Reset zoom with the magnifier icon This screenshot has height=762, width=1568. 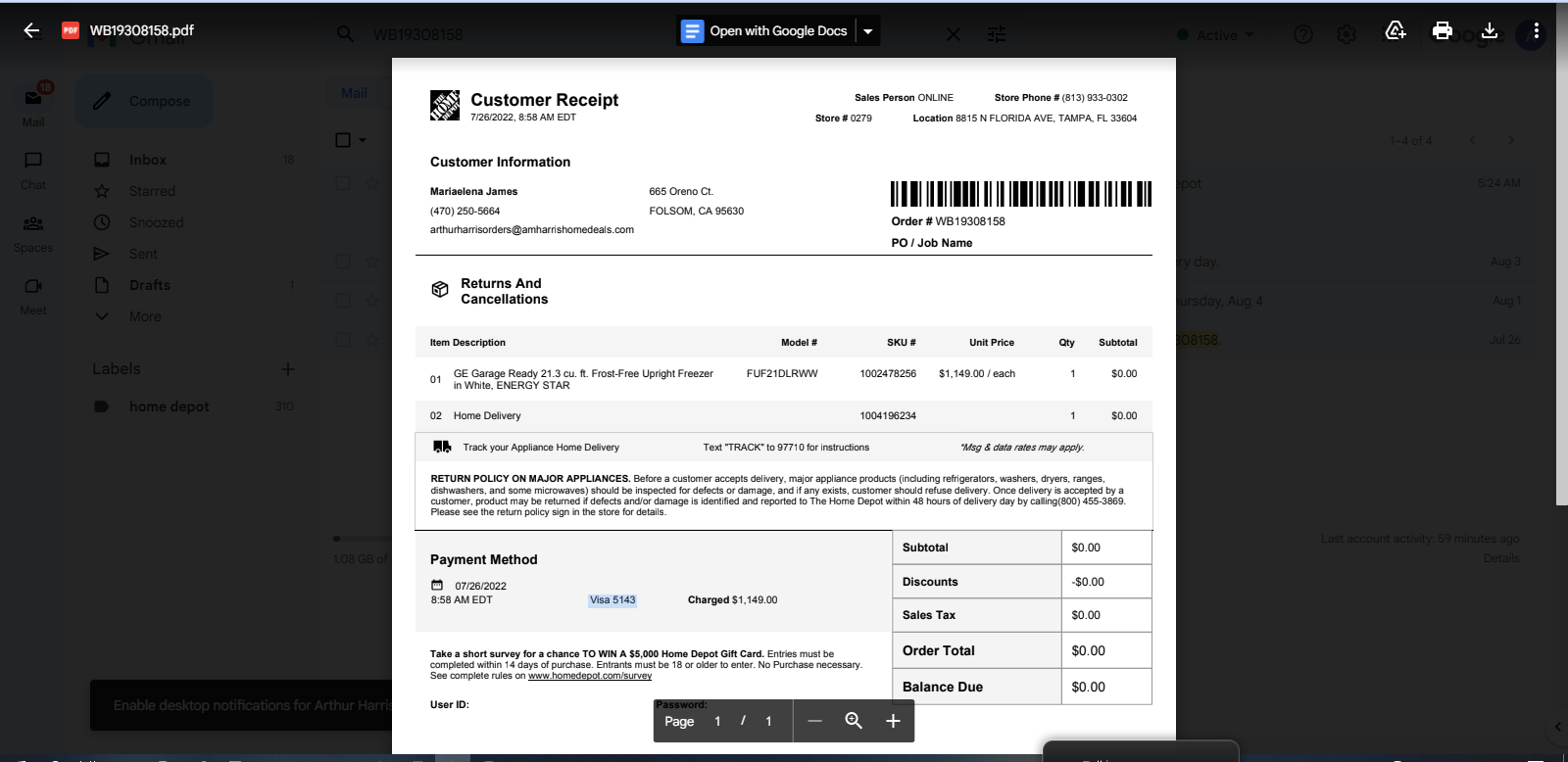pos(854,721)
